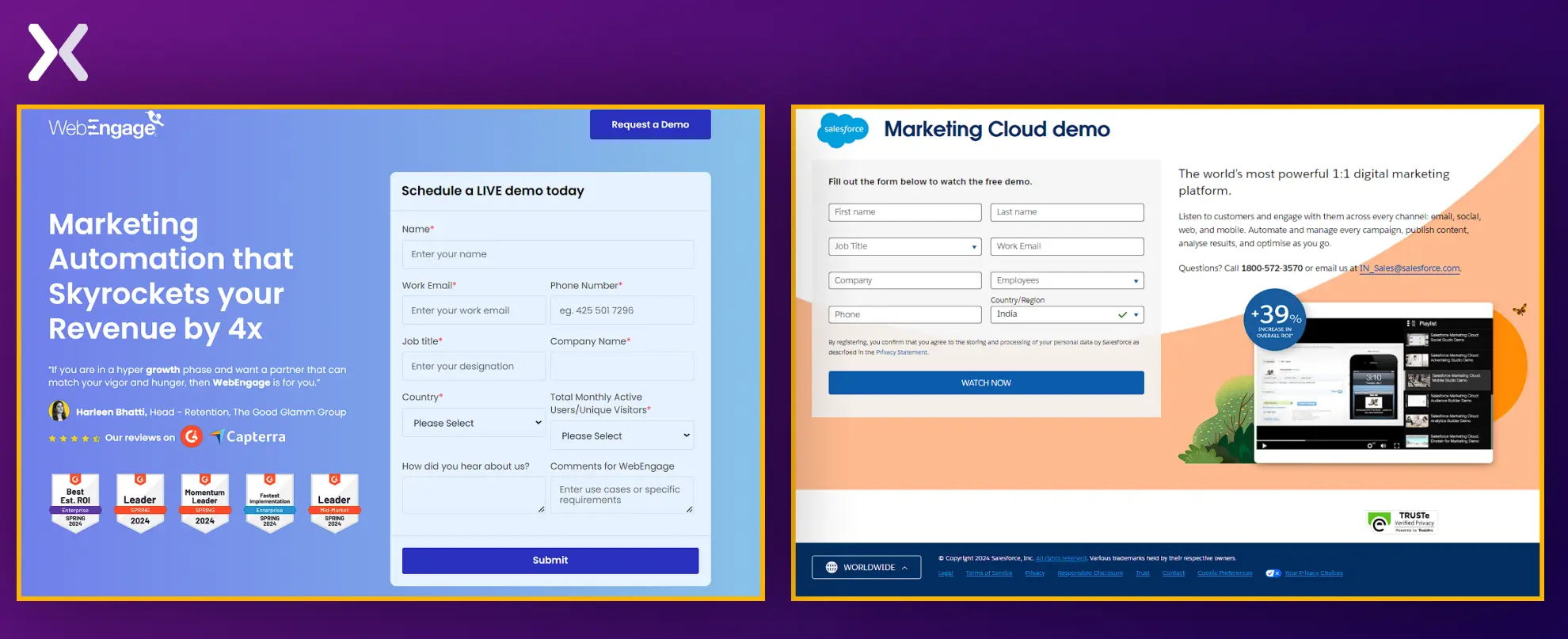Click the How did you hear about us box

(x=474, y=495)
